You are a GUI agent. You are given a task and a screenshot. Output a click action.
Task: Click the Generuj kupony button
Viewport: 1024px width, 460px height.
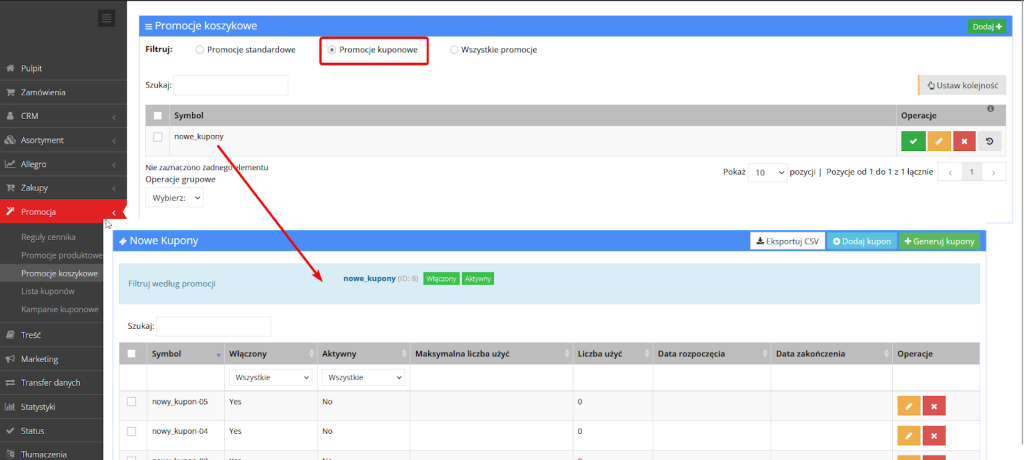pyautogui.click(x=939, y=241)
